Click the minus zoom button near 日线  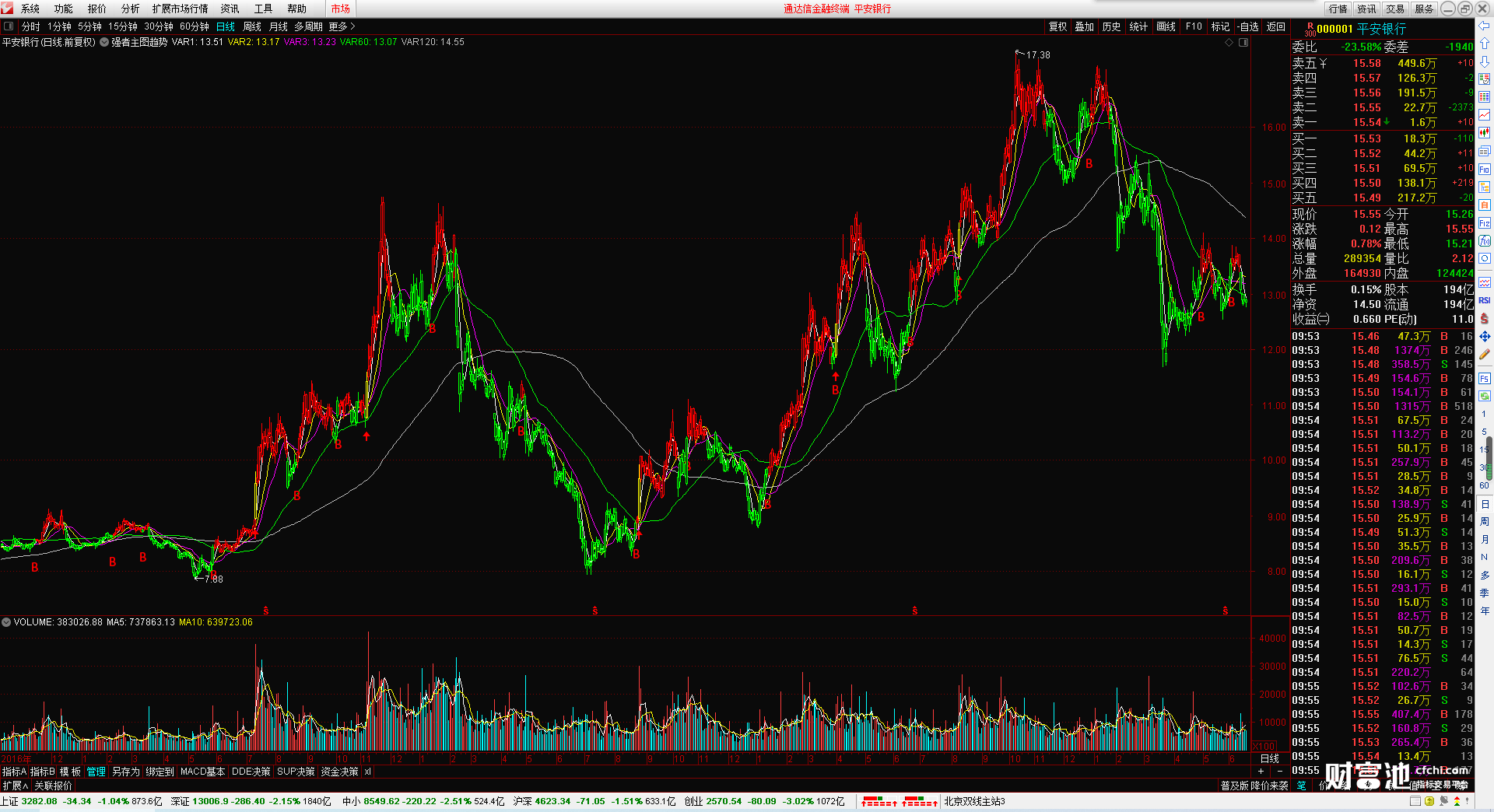[1281, 771]
